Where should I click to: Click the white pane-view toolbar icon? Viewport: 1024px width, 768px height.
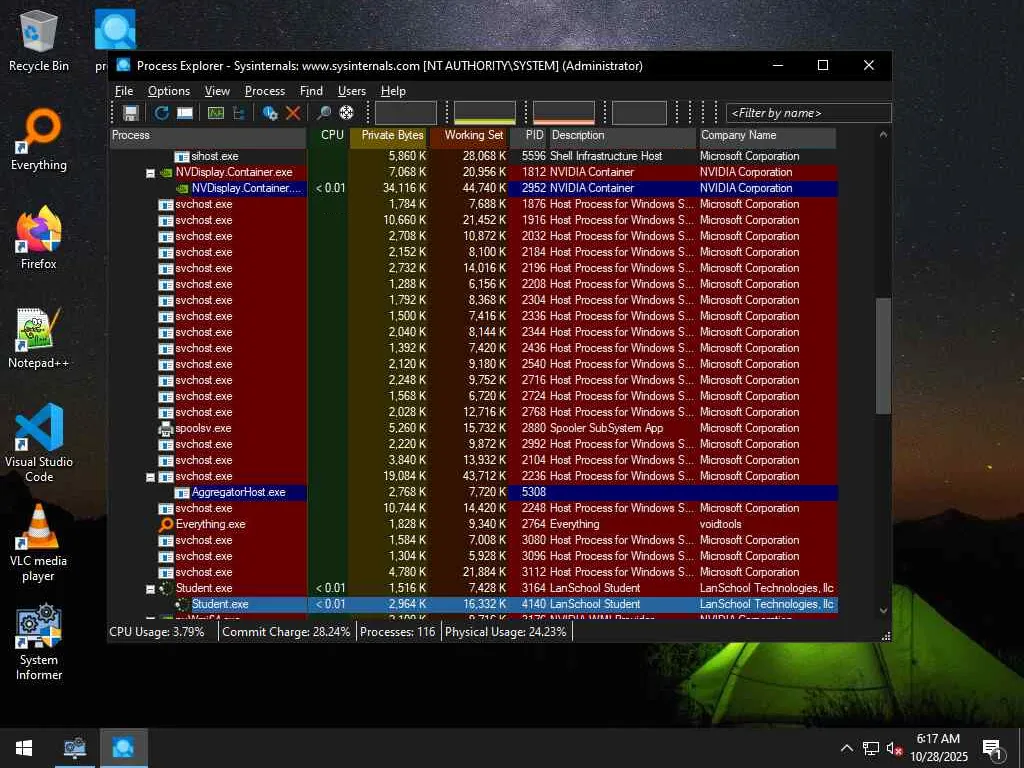click(x=185, y=113)
